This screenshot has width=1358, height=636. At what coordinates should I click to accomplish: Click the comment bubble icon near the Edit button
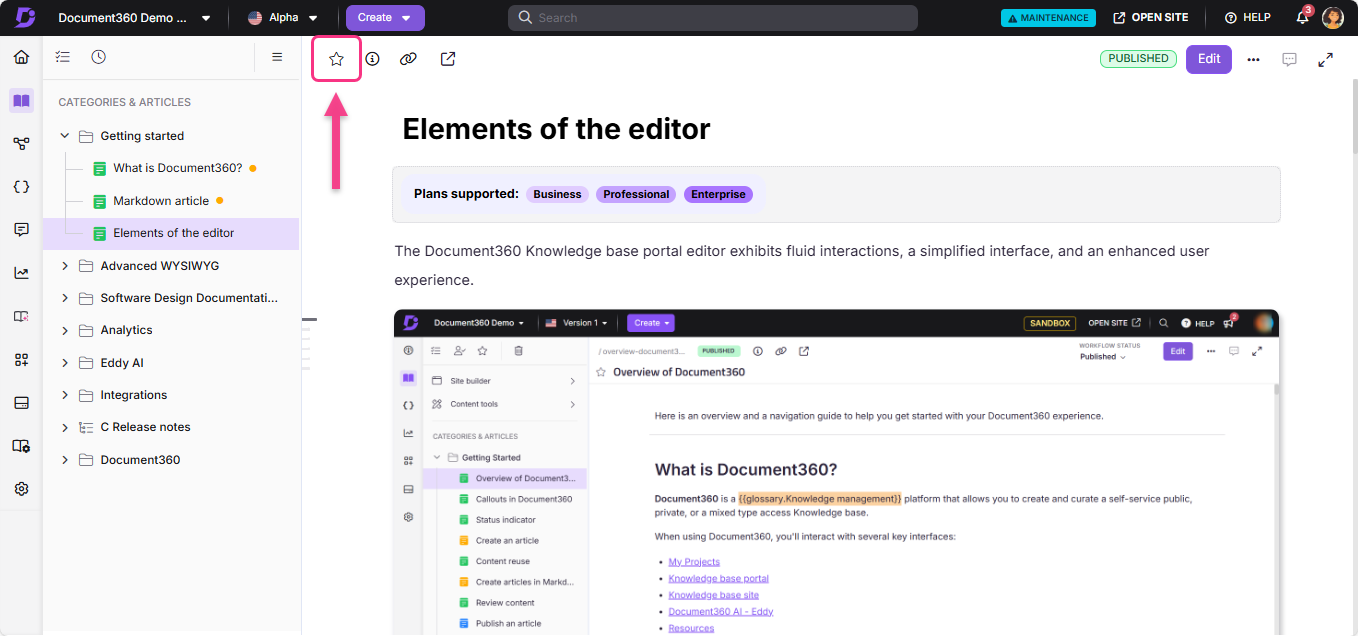(1290, 59)
